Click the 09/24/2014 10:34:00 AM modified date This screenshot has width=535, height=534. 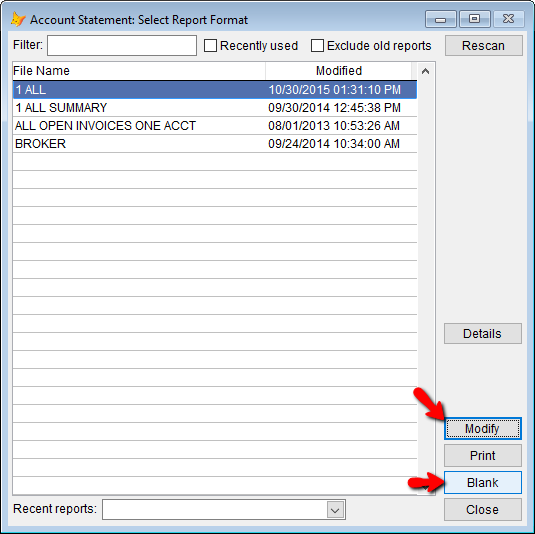334,144
